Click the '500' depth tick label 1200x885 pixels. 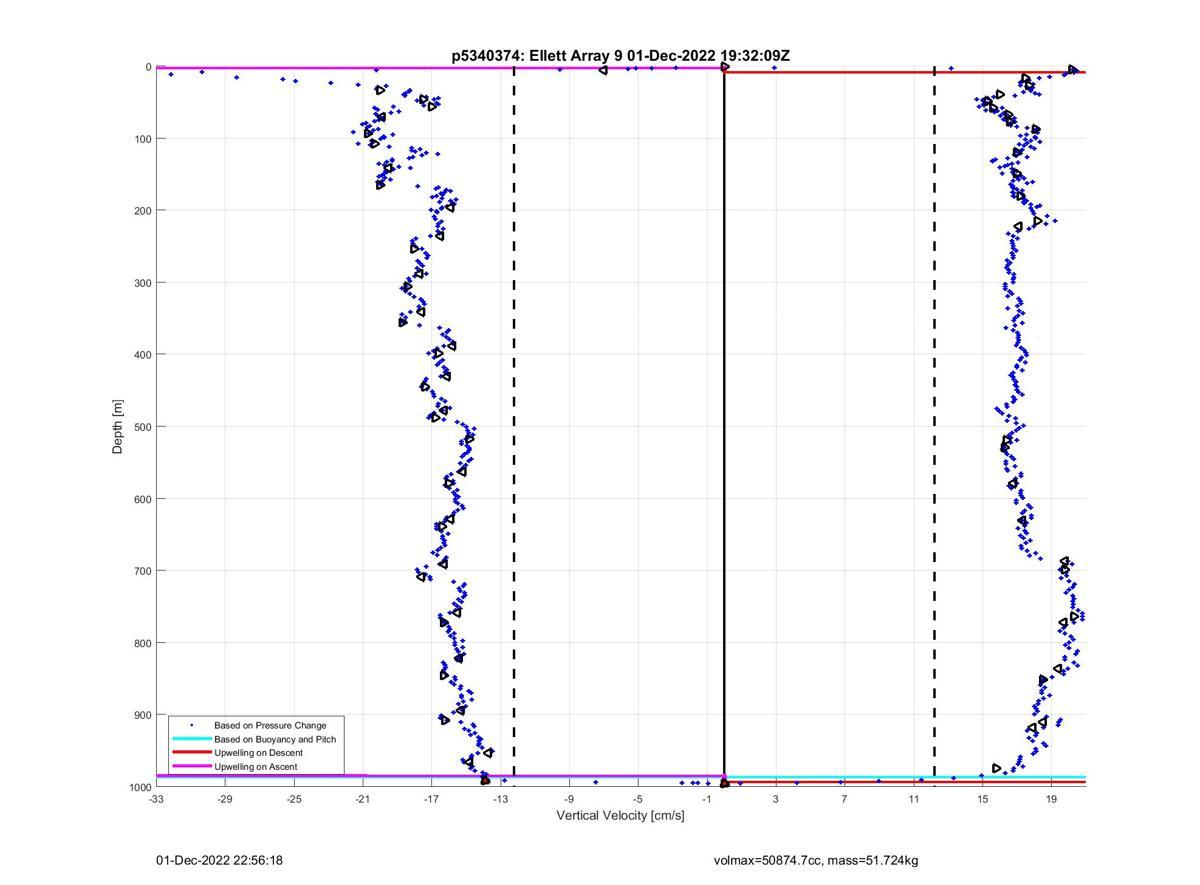pyautogui.click(x=142, y=427)
